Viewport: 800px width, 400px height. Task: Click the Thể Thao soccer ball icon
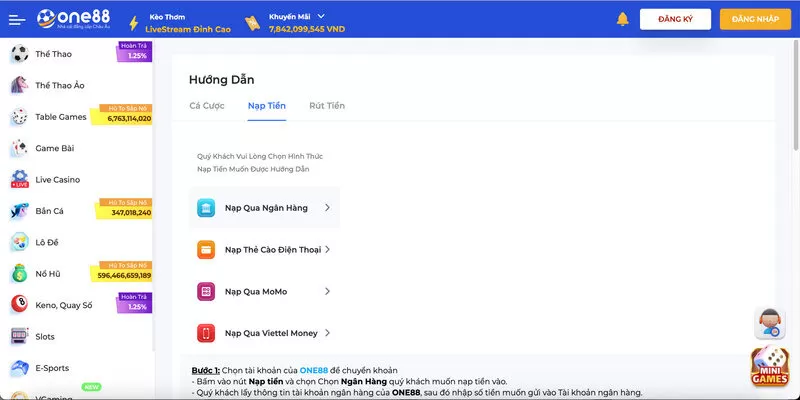pos(19,54)
